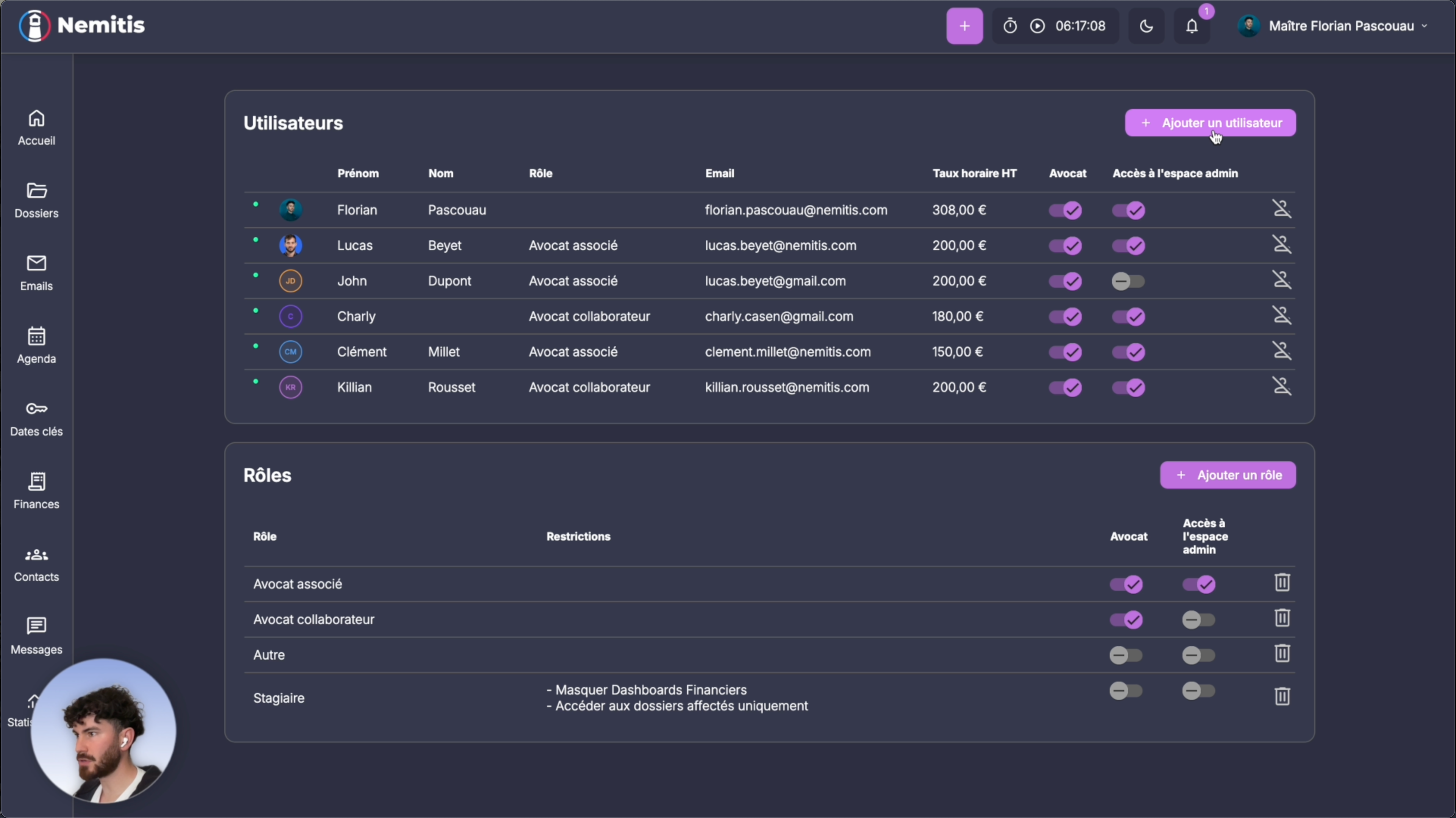The height and width of the screenshot is (818, 1456).
Task: Toggle admin access for Lucas Beyet
Action: tap(1129, 246)
